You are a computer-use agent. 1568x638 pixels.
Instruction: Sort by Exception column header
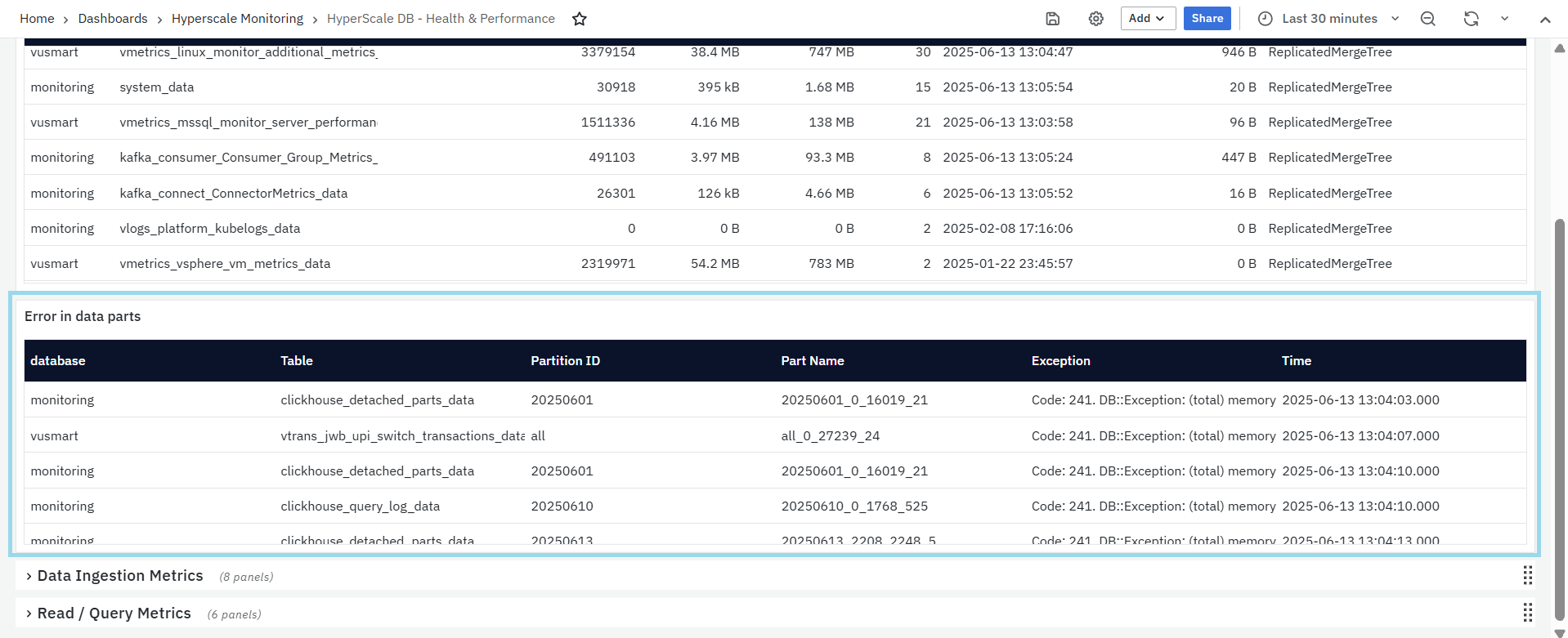pos(1060,361)
